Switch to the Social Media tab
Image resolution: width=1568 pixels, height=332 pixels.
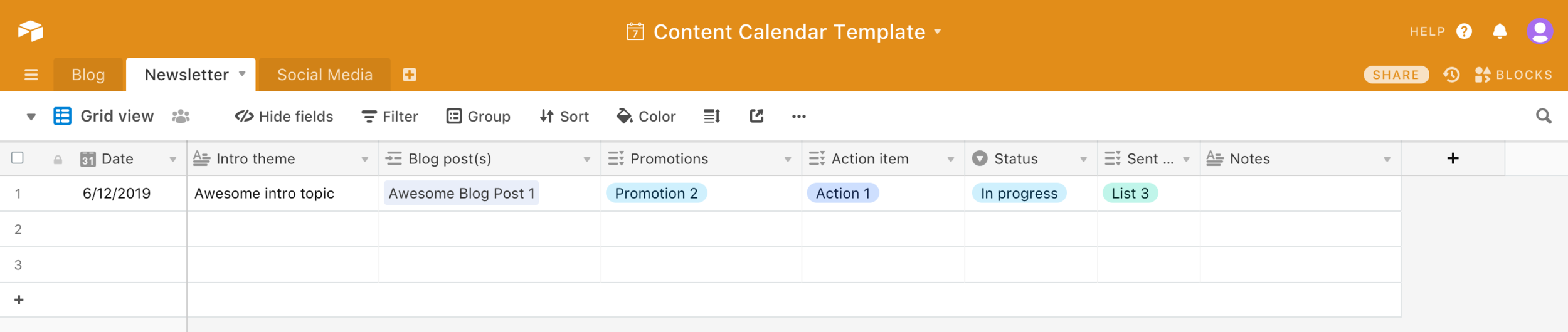pos(324,75)
